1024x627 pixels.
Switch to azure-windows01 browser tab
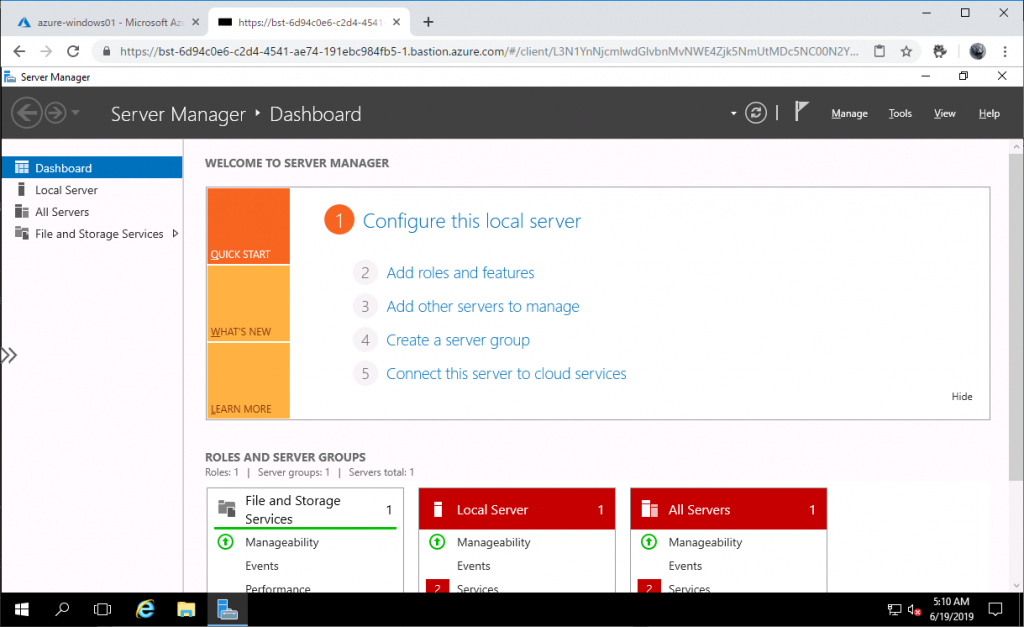click(109, 22)
